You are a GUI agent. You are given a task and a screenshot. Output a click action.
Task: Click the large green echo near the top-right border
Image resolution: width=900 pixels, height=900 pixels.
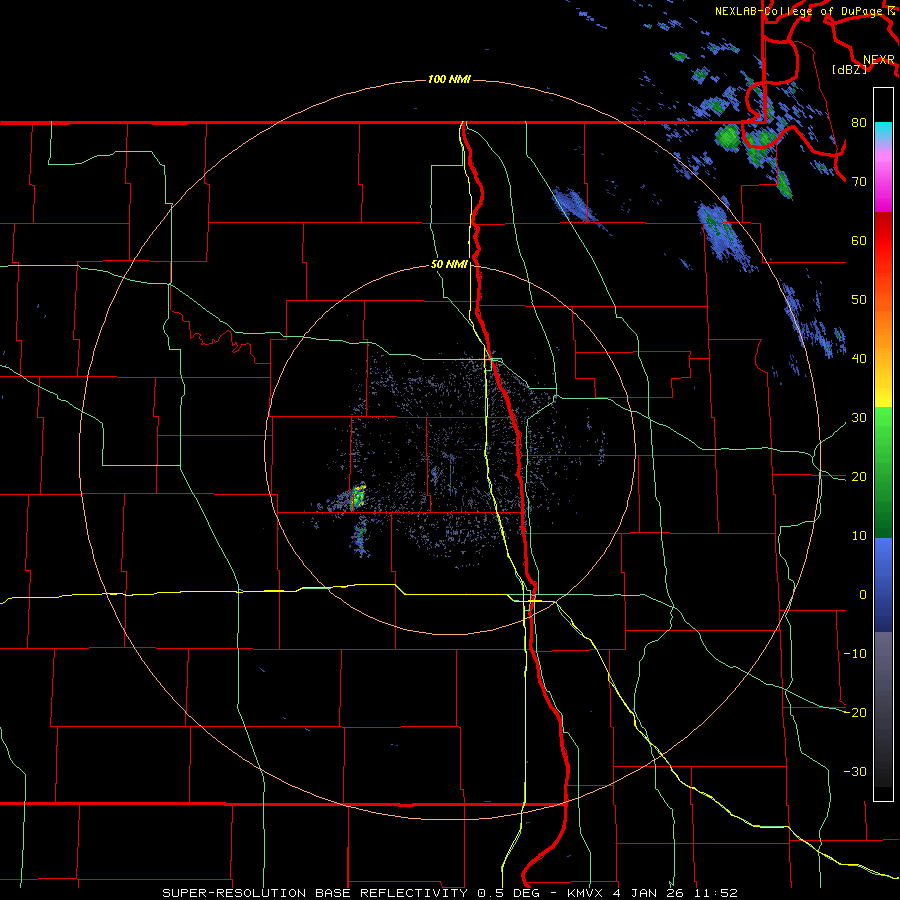click(x=728, y=138)
